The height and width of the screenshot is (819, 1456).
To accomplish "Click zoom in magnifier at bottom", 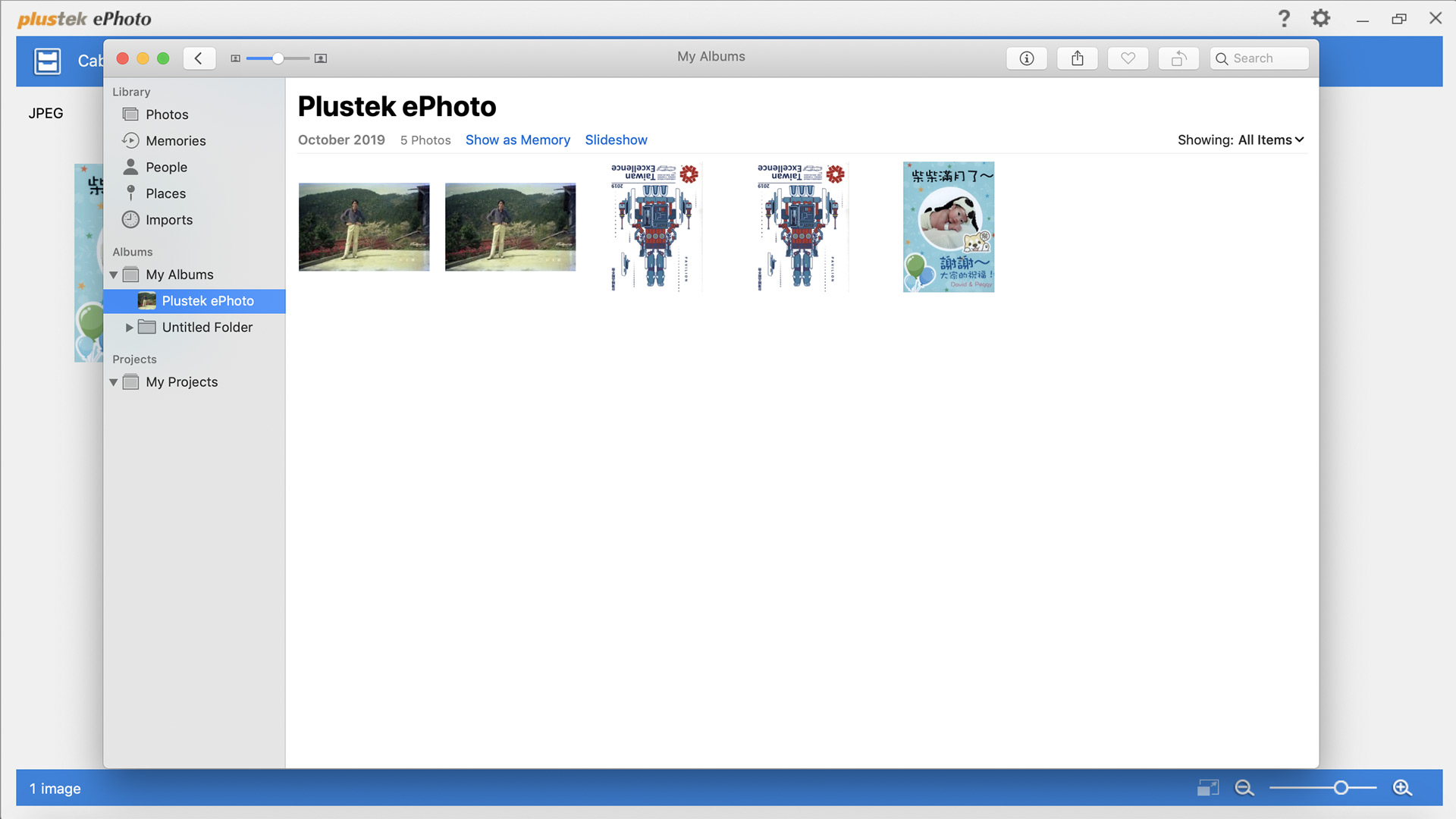I will click(1402, 788).
